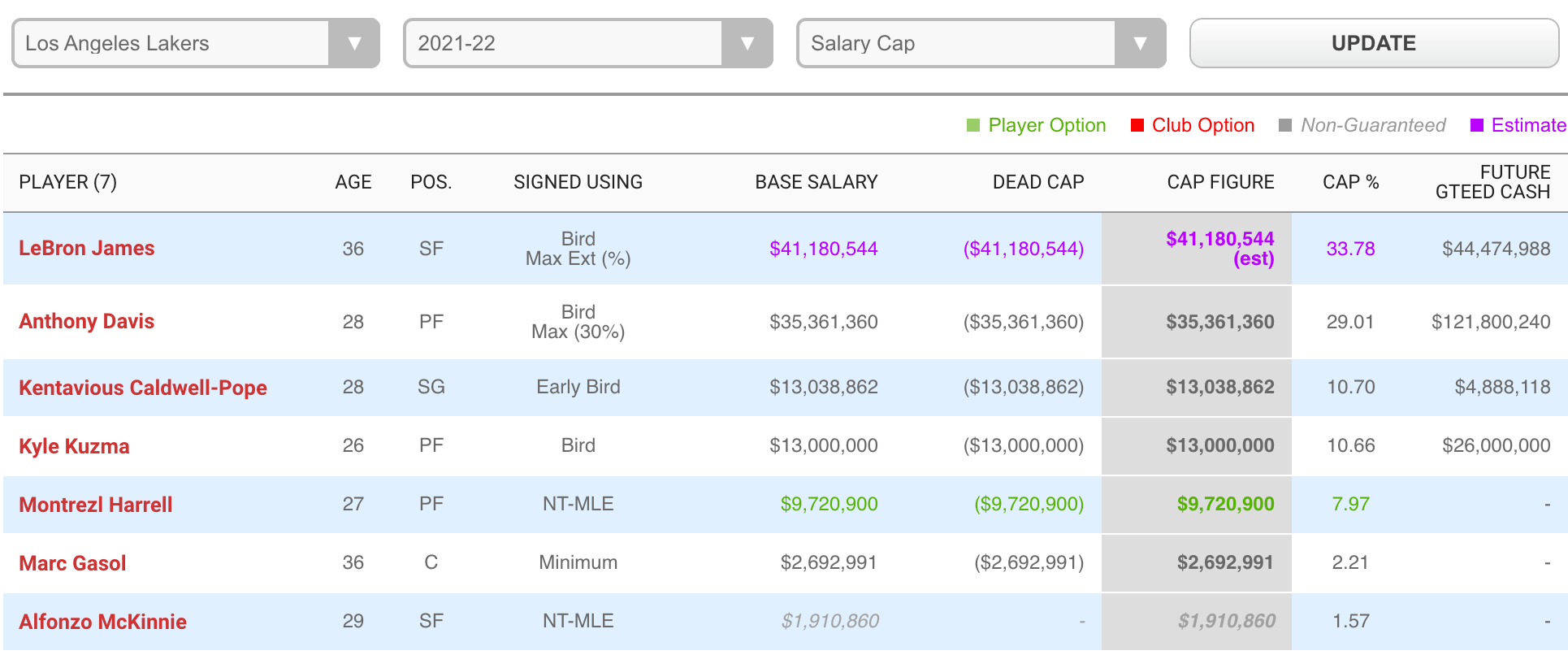Click Kyle Kuzma base salary $13,000,000
1568x655 pixels.
click(824, 445)
